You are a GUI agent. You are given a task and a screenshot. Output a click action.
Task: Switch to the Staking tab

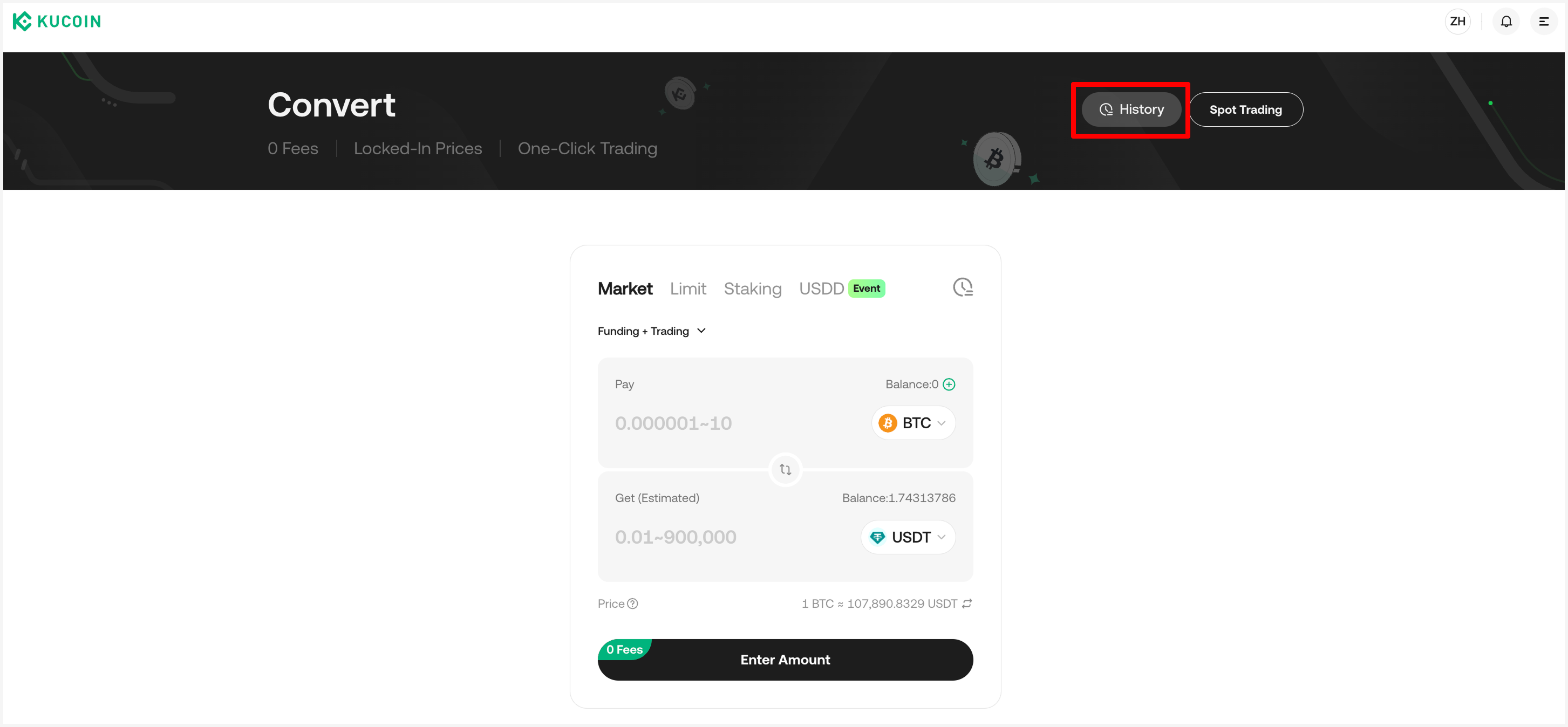752,289
